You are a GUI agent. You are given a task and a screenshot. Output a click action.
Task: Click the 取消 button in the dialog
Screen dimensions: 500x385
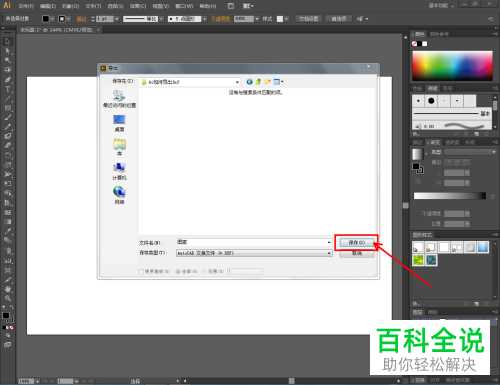[356, 253]
